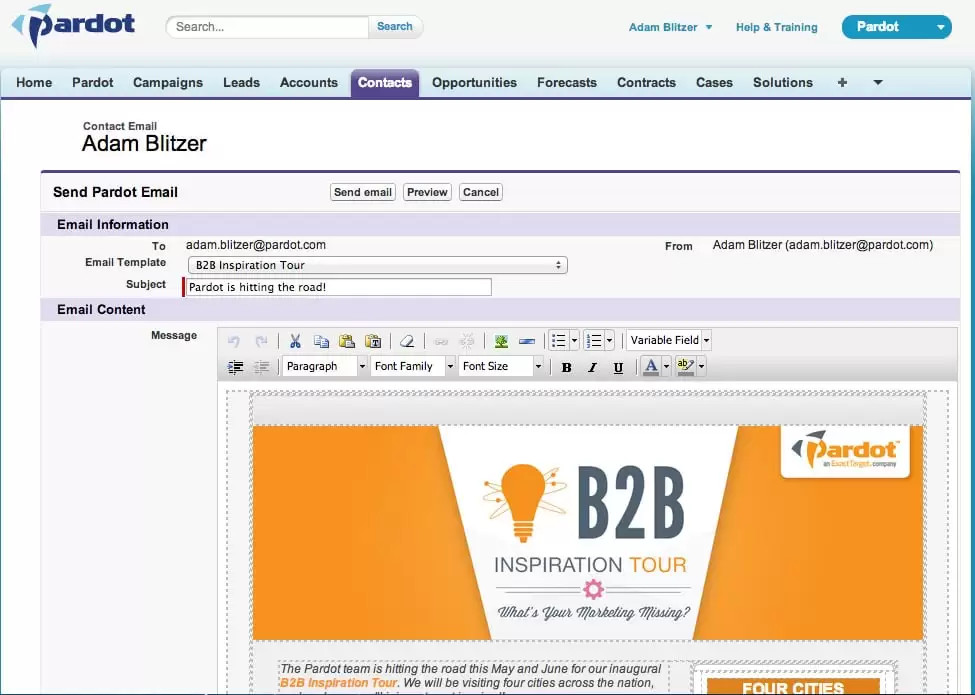Toggle italic formatting
The height and width of the screenshot is (695, 975).
(x=592, y=367)
